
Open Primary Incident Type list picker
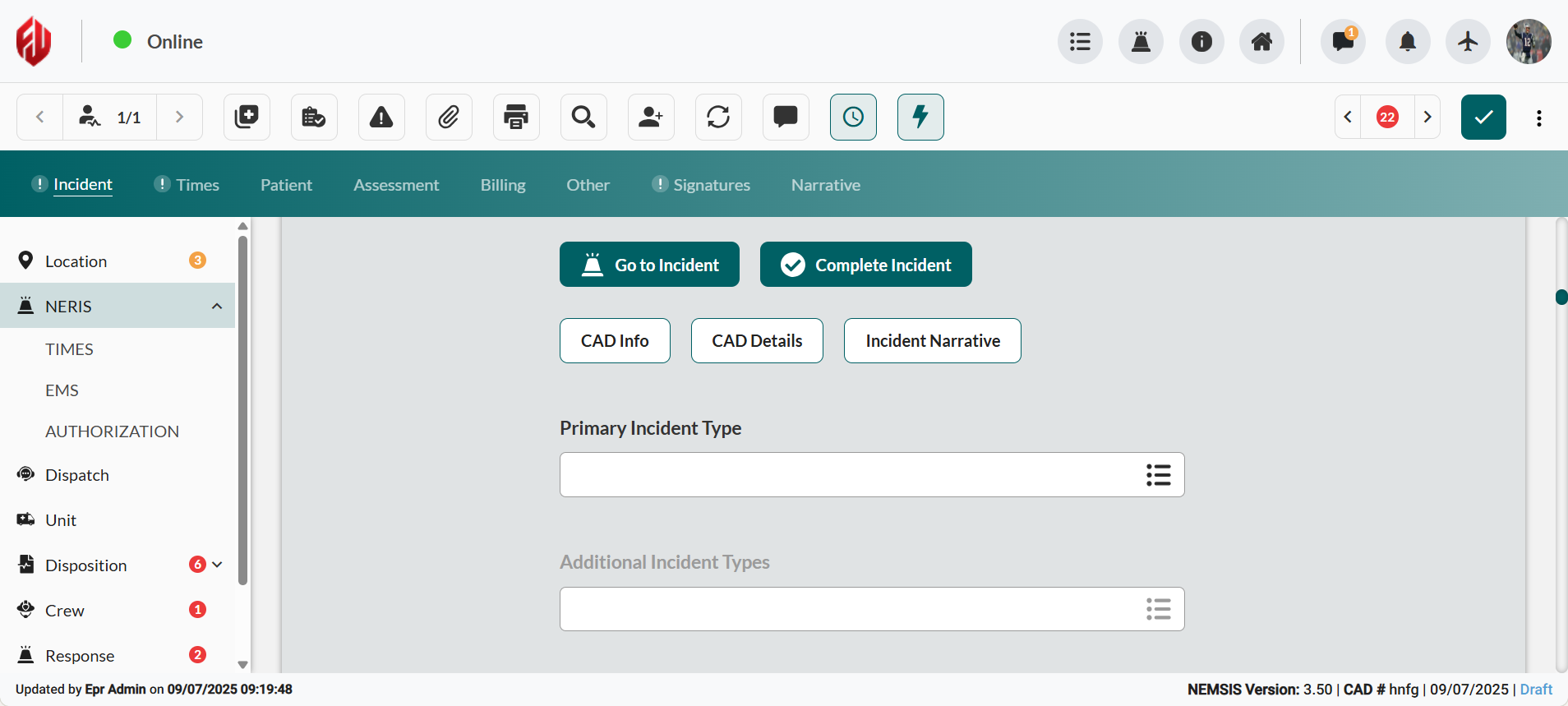click(1158, 475)
